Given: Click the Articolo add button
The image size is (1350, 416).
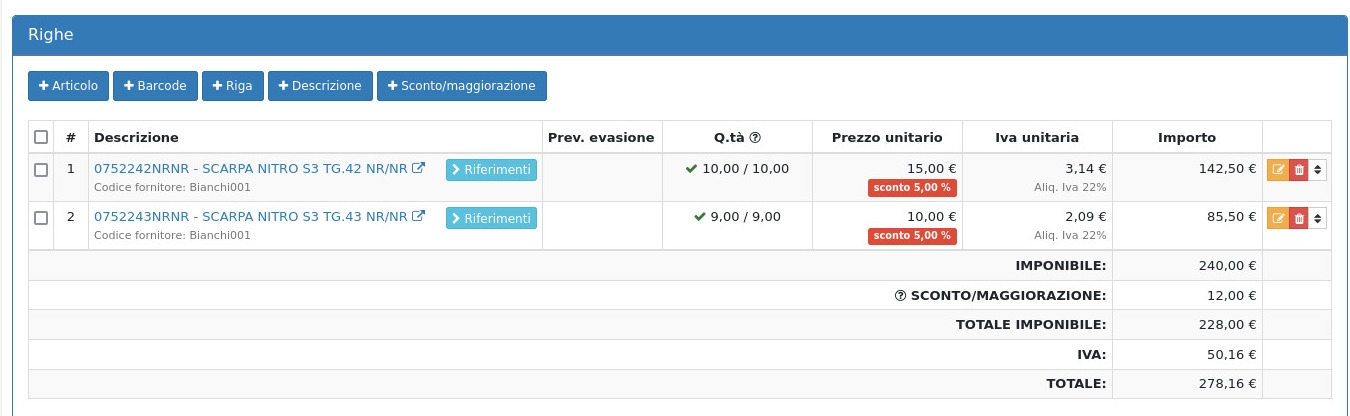Looking at the screenshot, I should pyautogui.click(x=68, y=86).
